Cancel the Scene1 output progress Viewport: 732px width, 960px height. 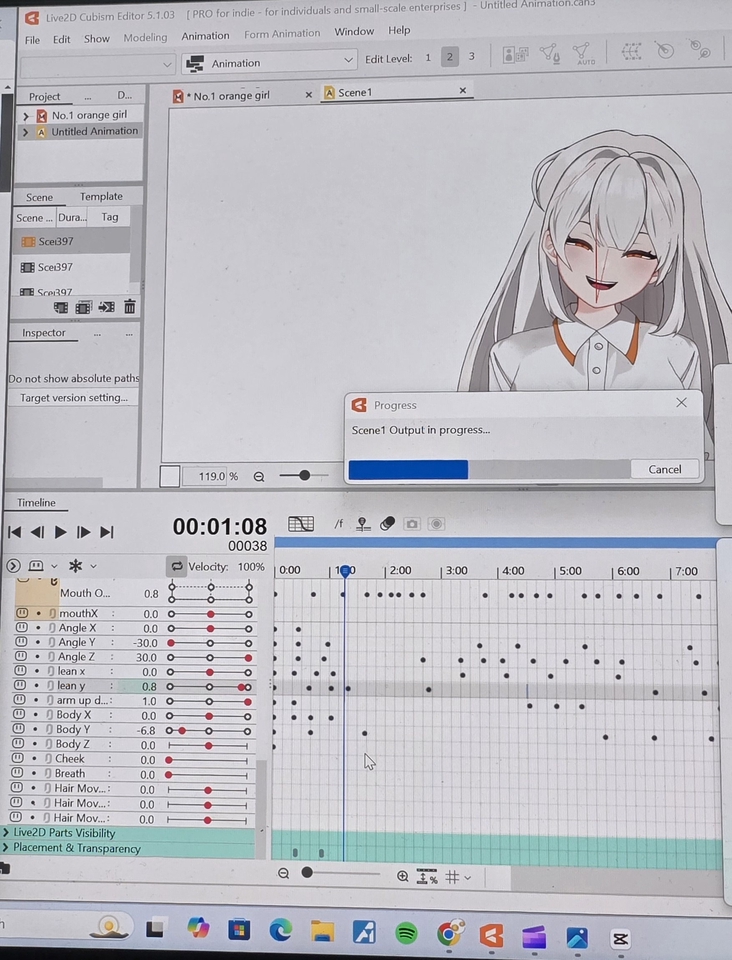point(664,469)
